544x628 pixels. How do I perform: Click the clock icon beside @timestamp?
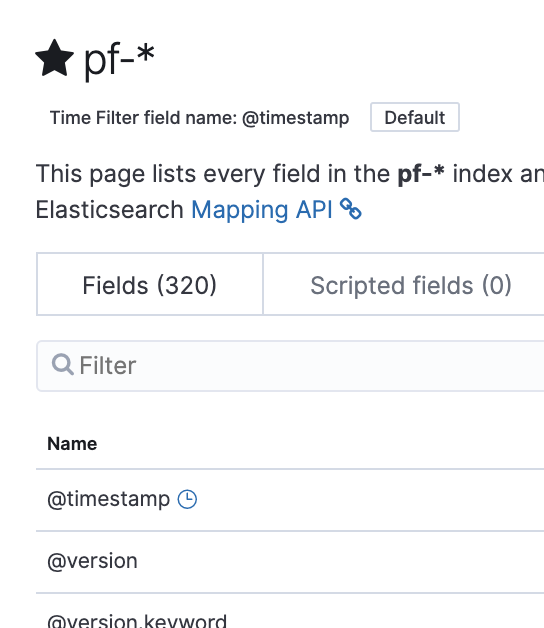187,499
